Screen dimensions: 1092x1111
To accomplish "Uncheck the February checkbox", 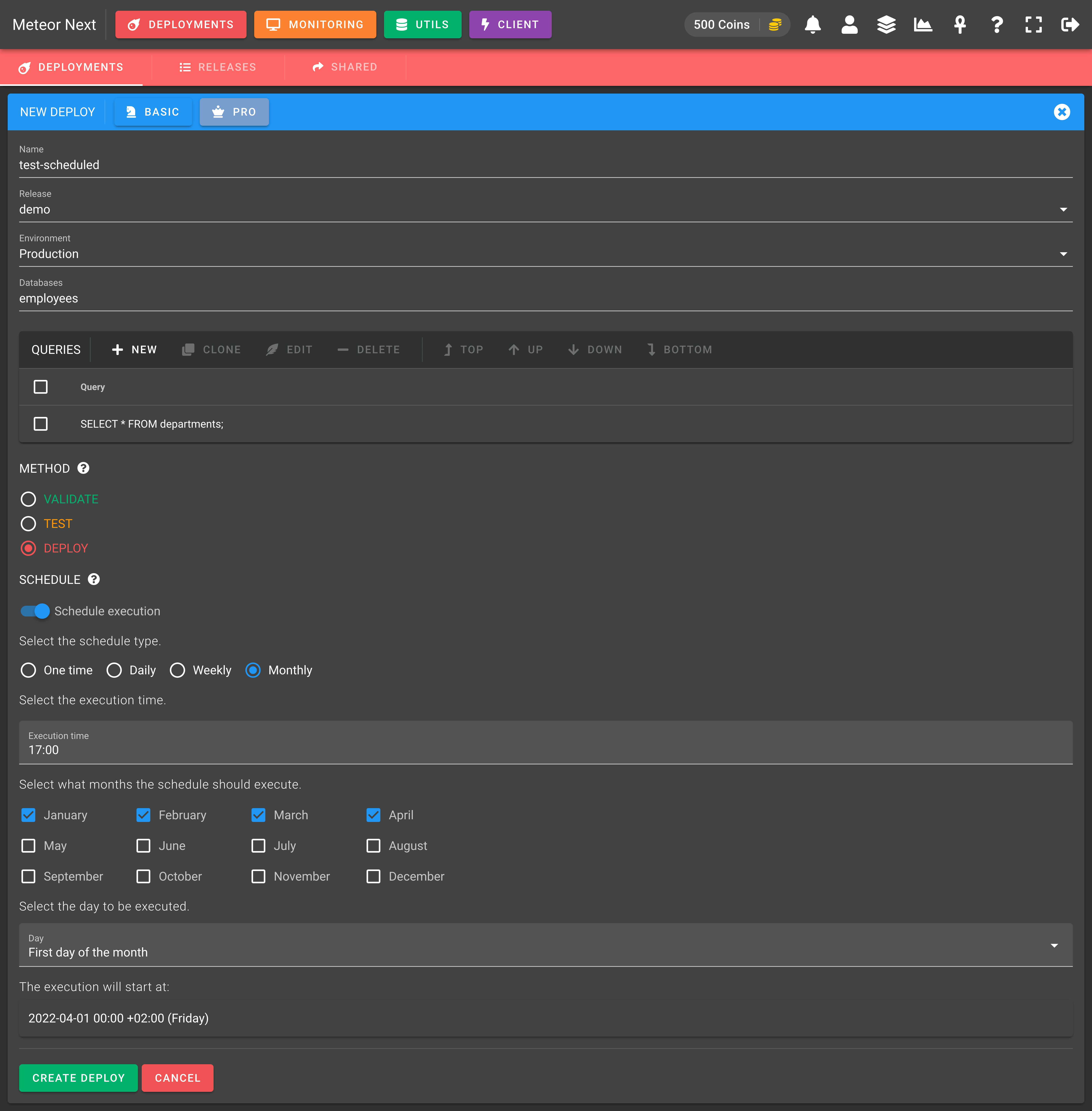I will tap(143, 815).
